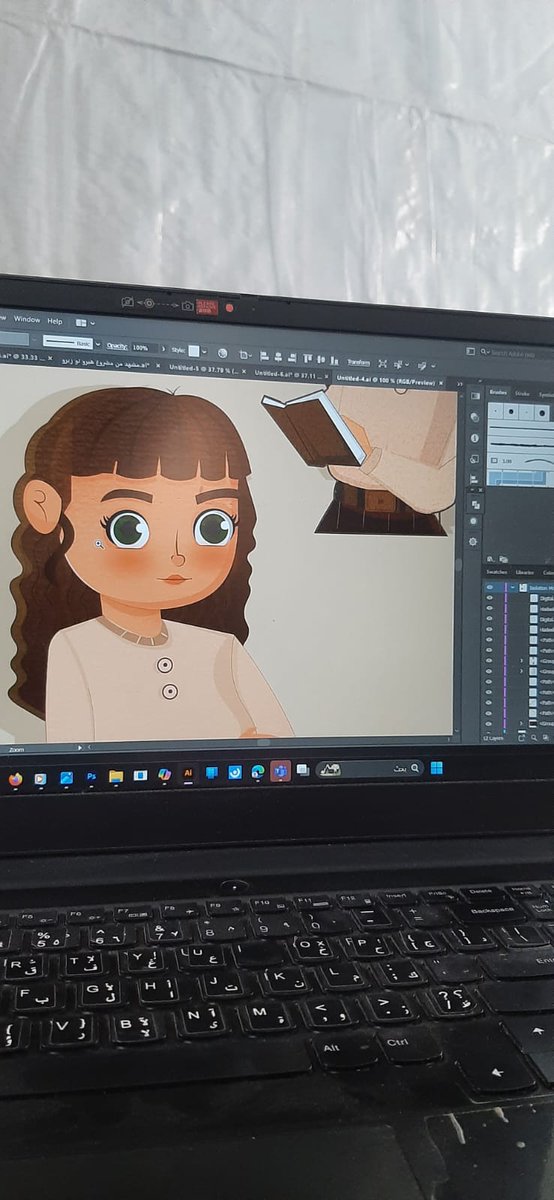Click the vertical canvas scrollbar thumb
This screenshot has width=554, height=1200.
(458, 565)
